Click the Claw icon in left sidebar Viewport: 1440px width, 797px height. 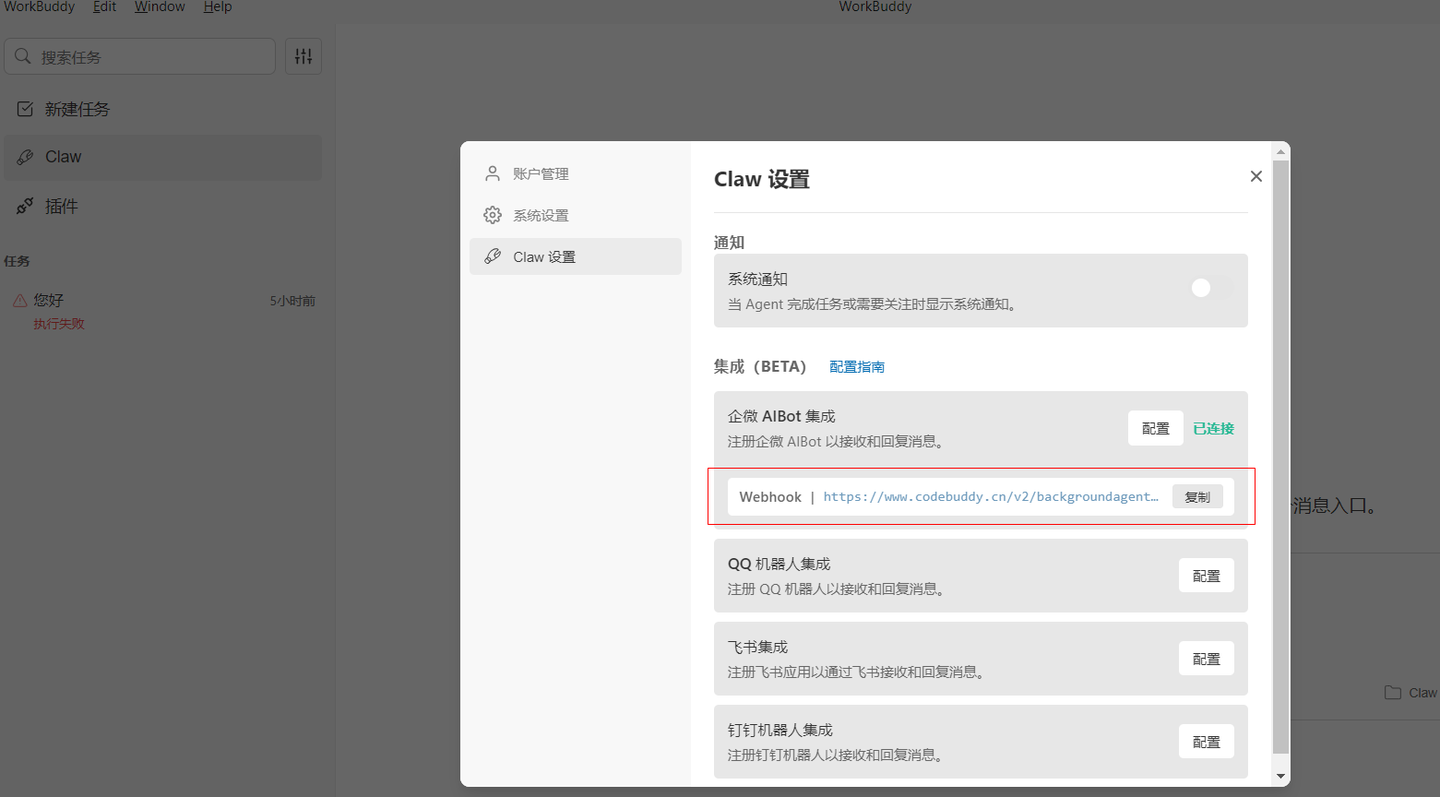click(26, 157)
